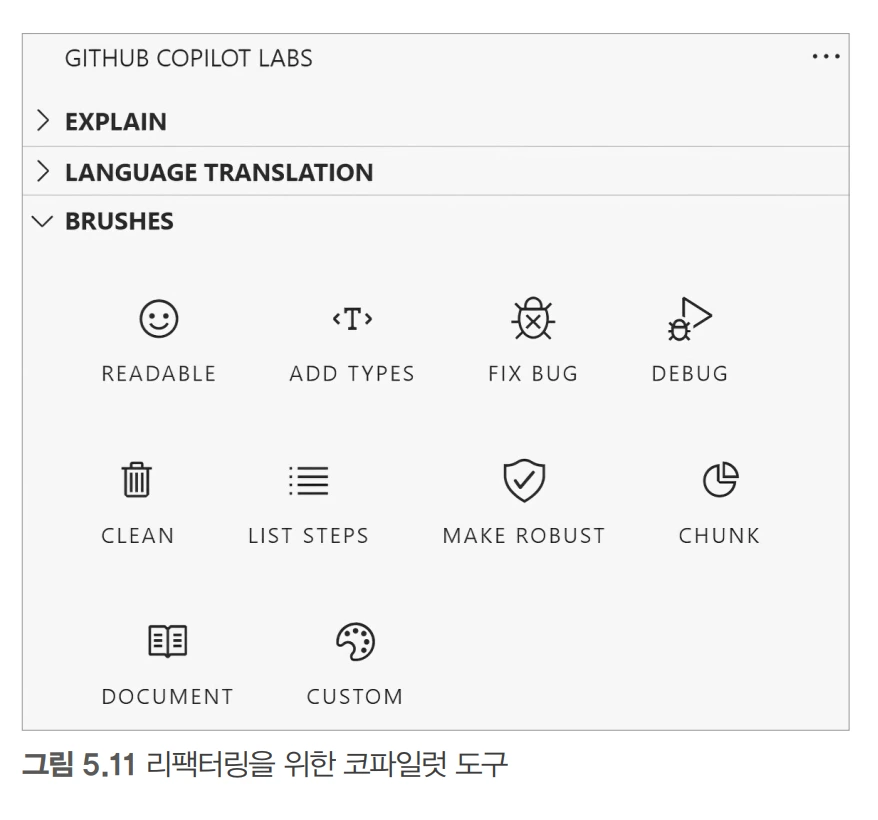Select the Chunk pie chart icon
The image size is (878, 820).
coord(721,479)
